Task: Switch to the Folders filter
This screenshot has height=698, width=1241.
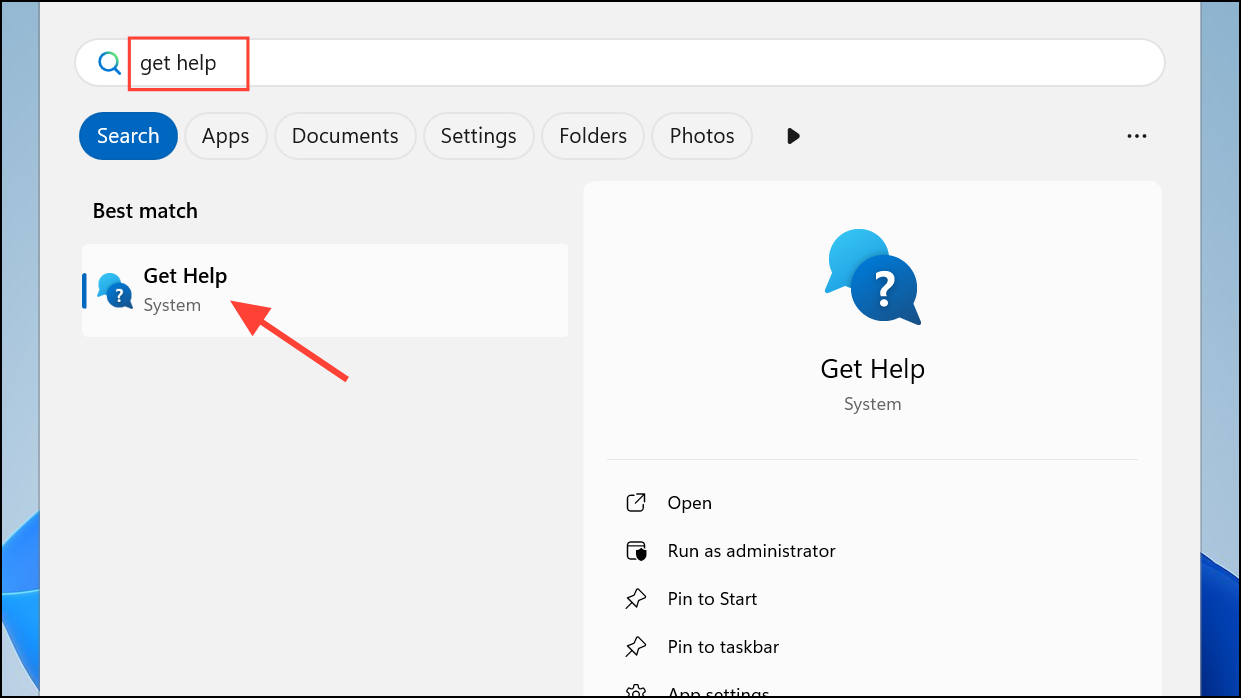Action: coord(593,136)
